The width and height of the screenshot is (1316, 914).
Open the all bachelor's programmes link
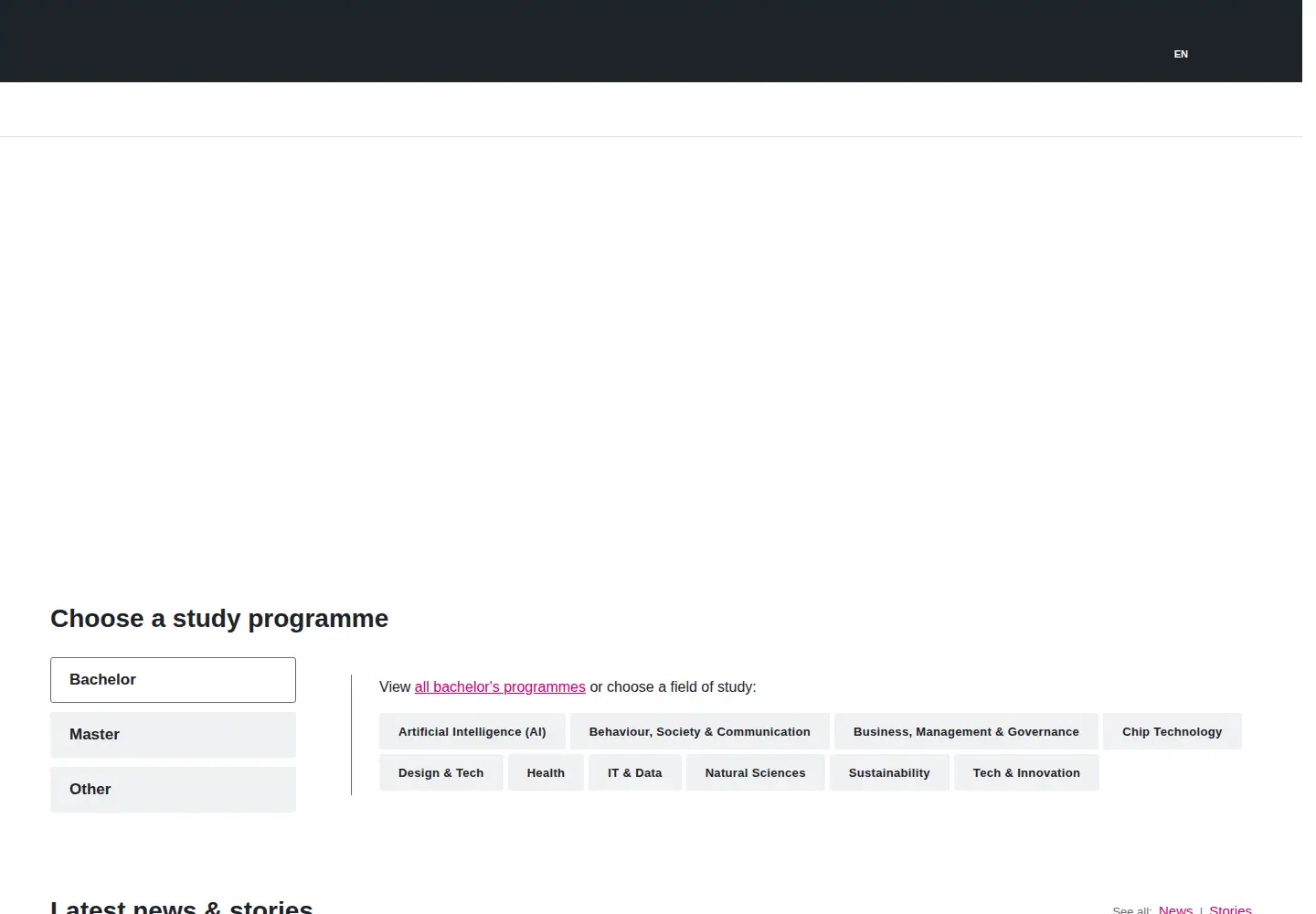(x=500, y=687)
